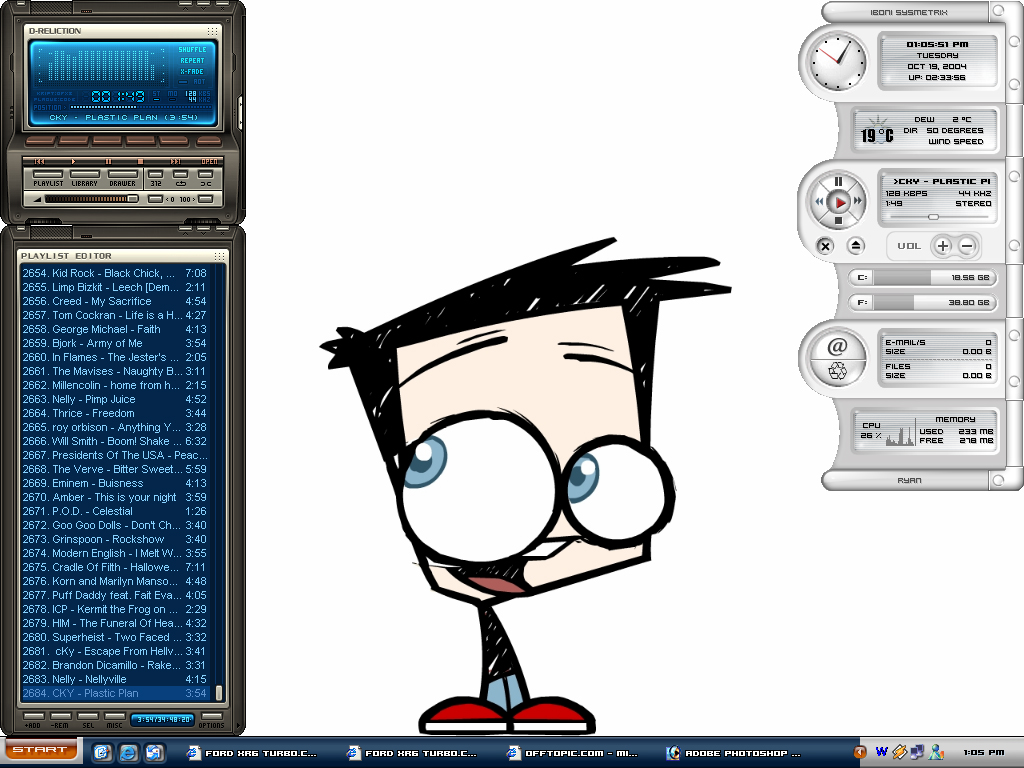This screenshot has height=768, width=1024.
Task: Click the CPU usage graph
Action: [901, 436]
